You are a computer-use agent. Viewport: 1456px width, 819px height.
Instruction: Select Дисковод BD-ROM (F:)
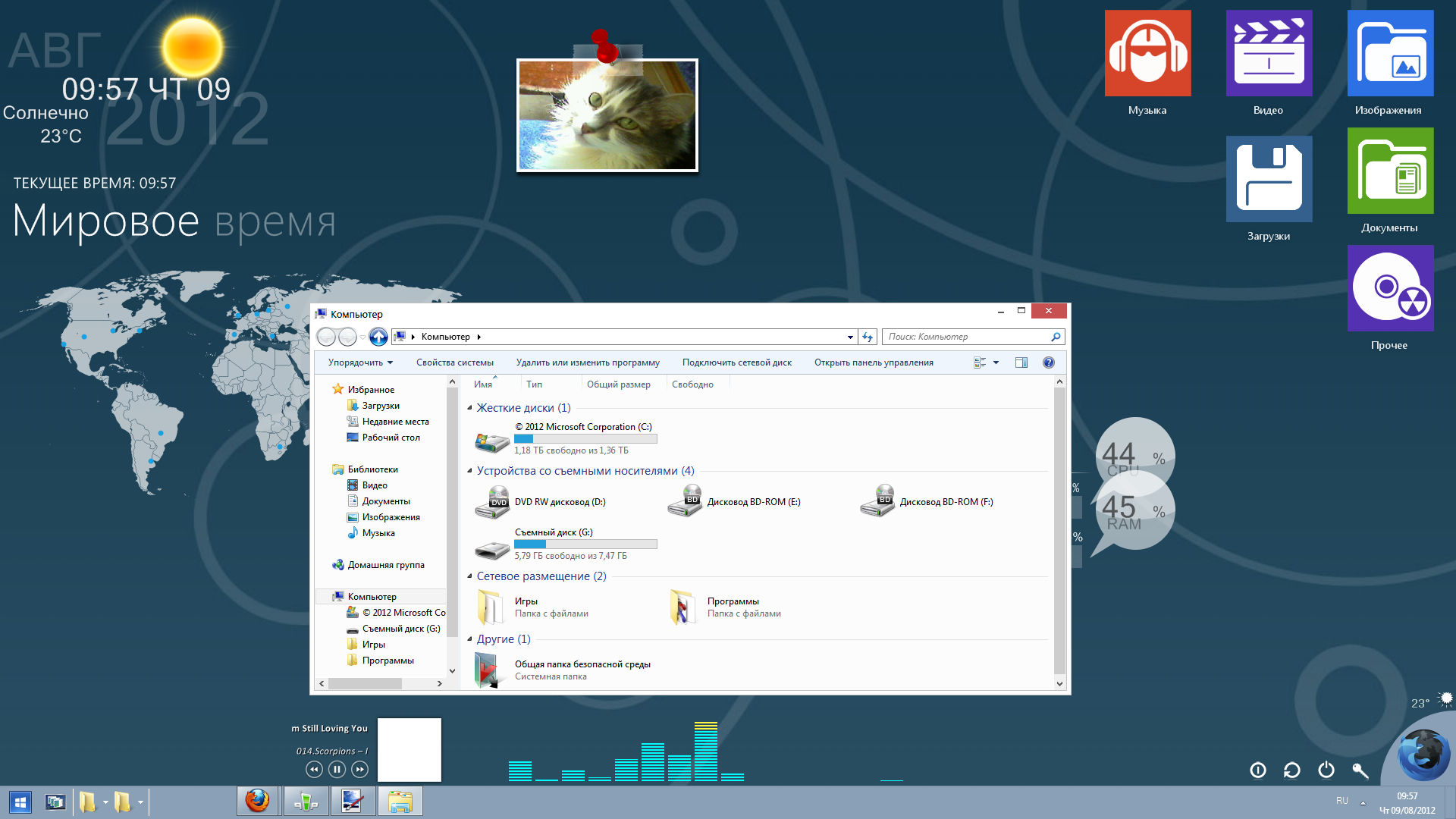pyautogui.click(x=927, y=502)
